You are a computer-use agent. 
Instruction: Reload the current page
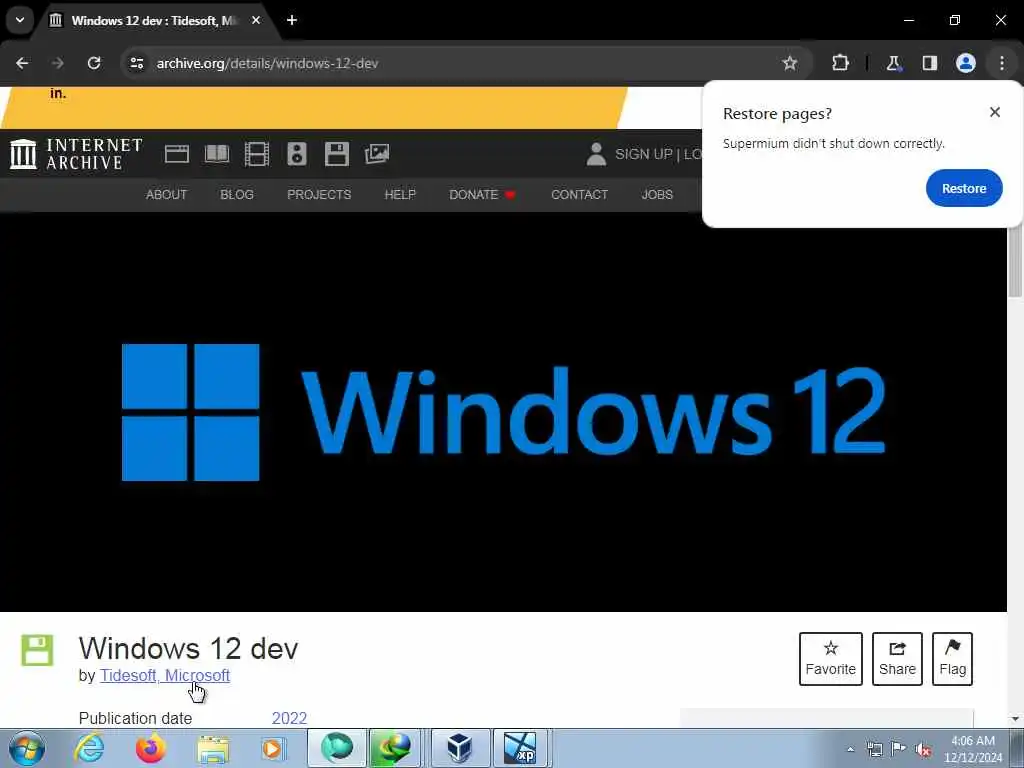(x=94, y=63)
